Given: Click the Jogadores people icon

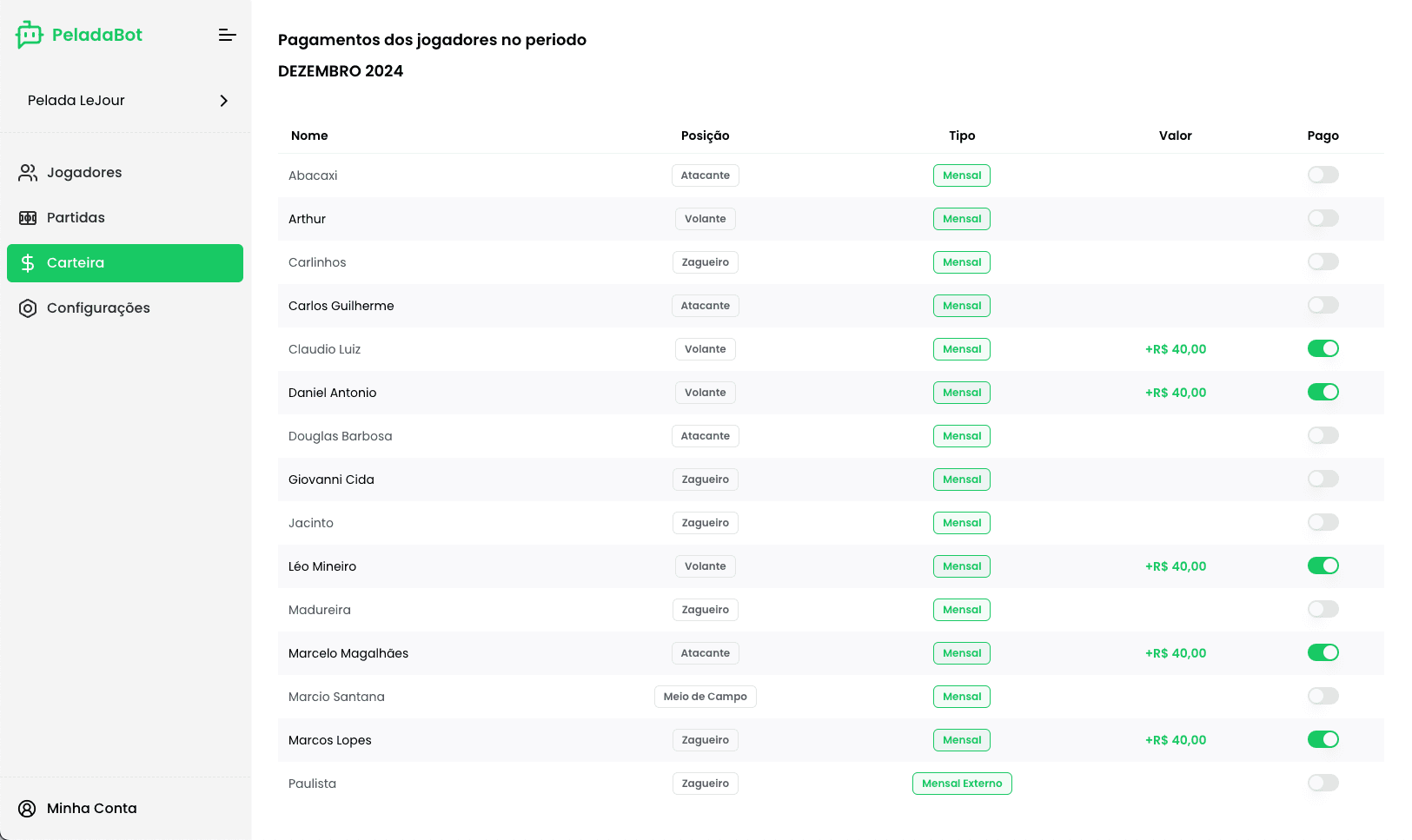Looking at the screenshot, I should [x=28, y=173].
